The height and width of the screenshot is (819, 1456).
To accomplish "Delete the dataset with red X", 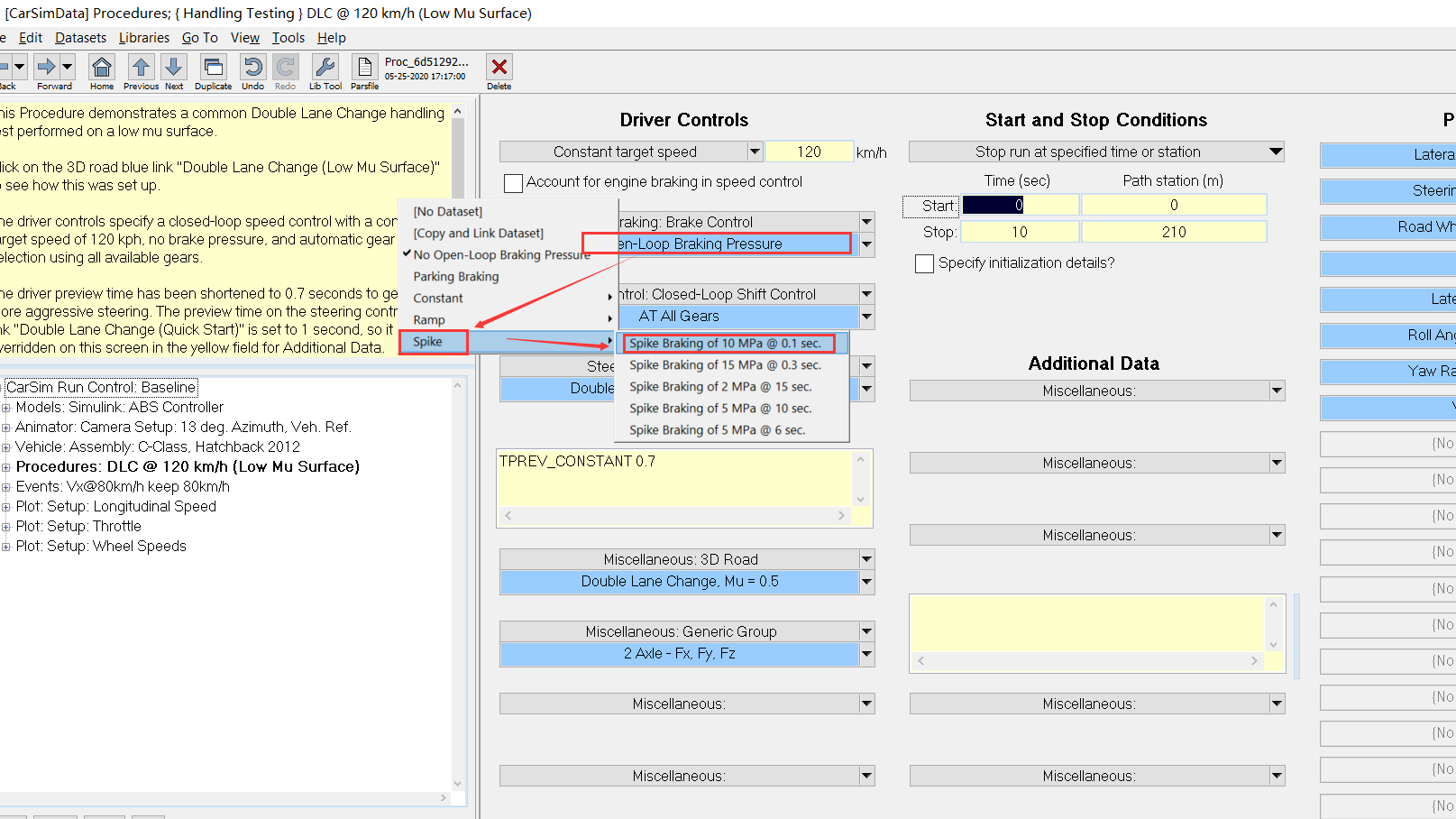I will point(499,68).
